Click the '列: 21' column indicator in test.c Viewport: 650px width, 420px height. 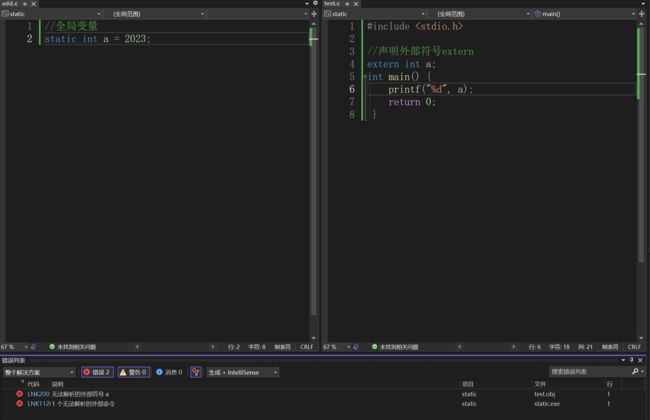pos(585,347)
